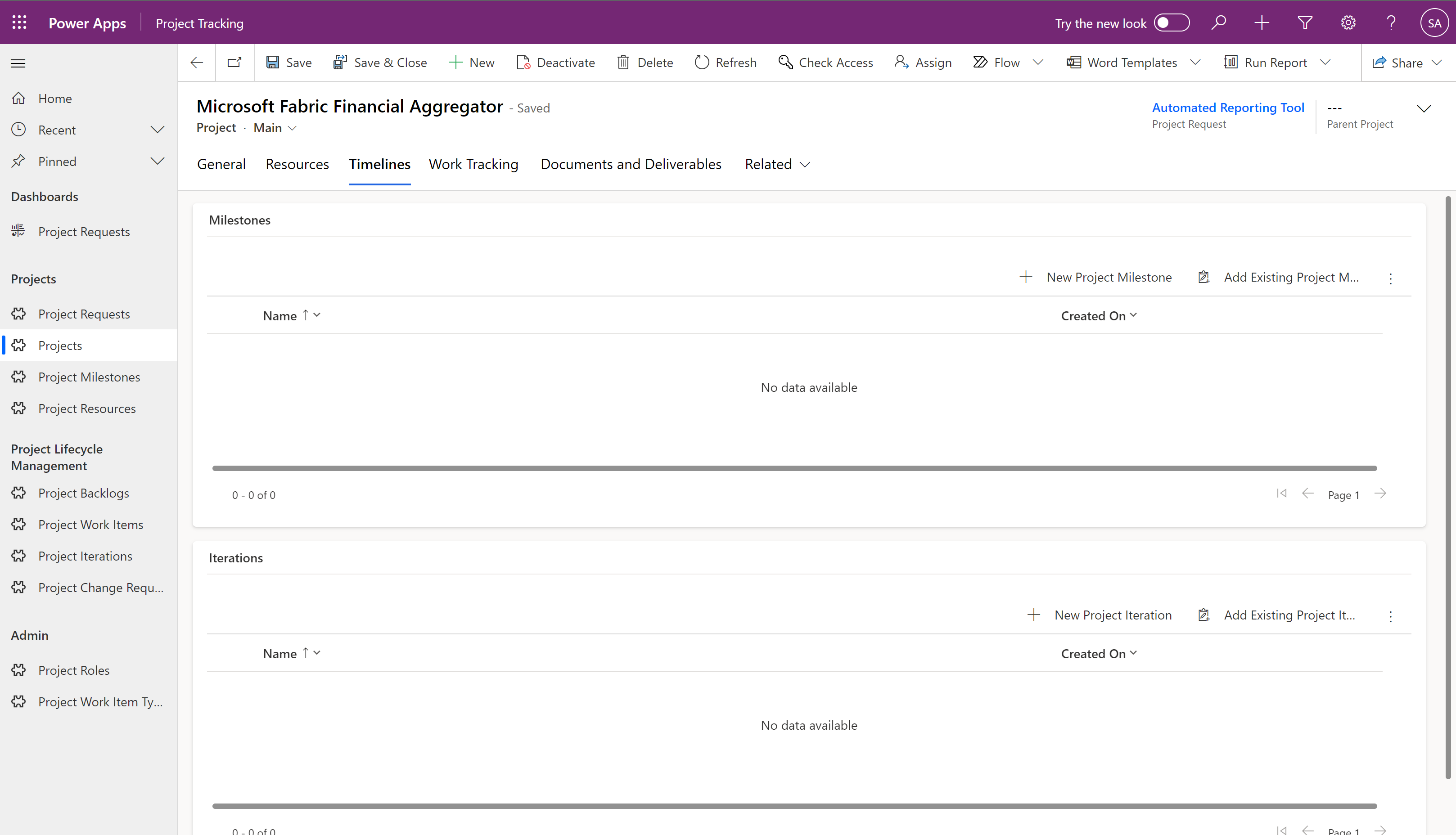Open Documents and Deliverables tab
This screenshot has height=835, width=1456.
click(x=631, y=164)
